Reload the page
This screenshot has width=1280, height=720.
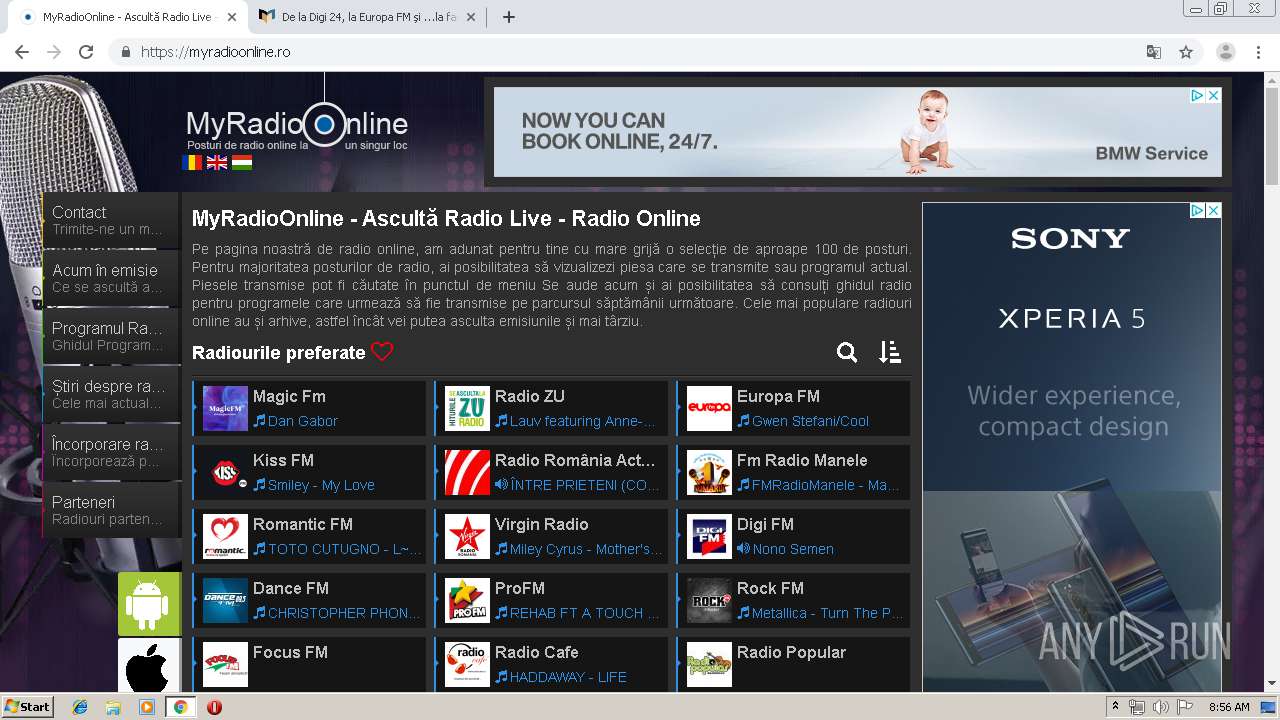[86, 52]
